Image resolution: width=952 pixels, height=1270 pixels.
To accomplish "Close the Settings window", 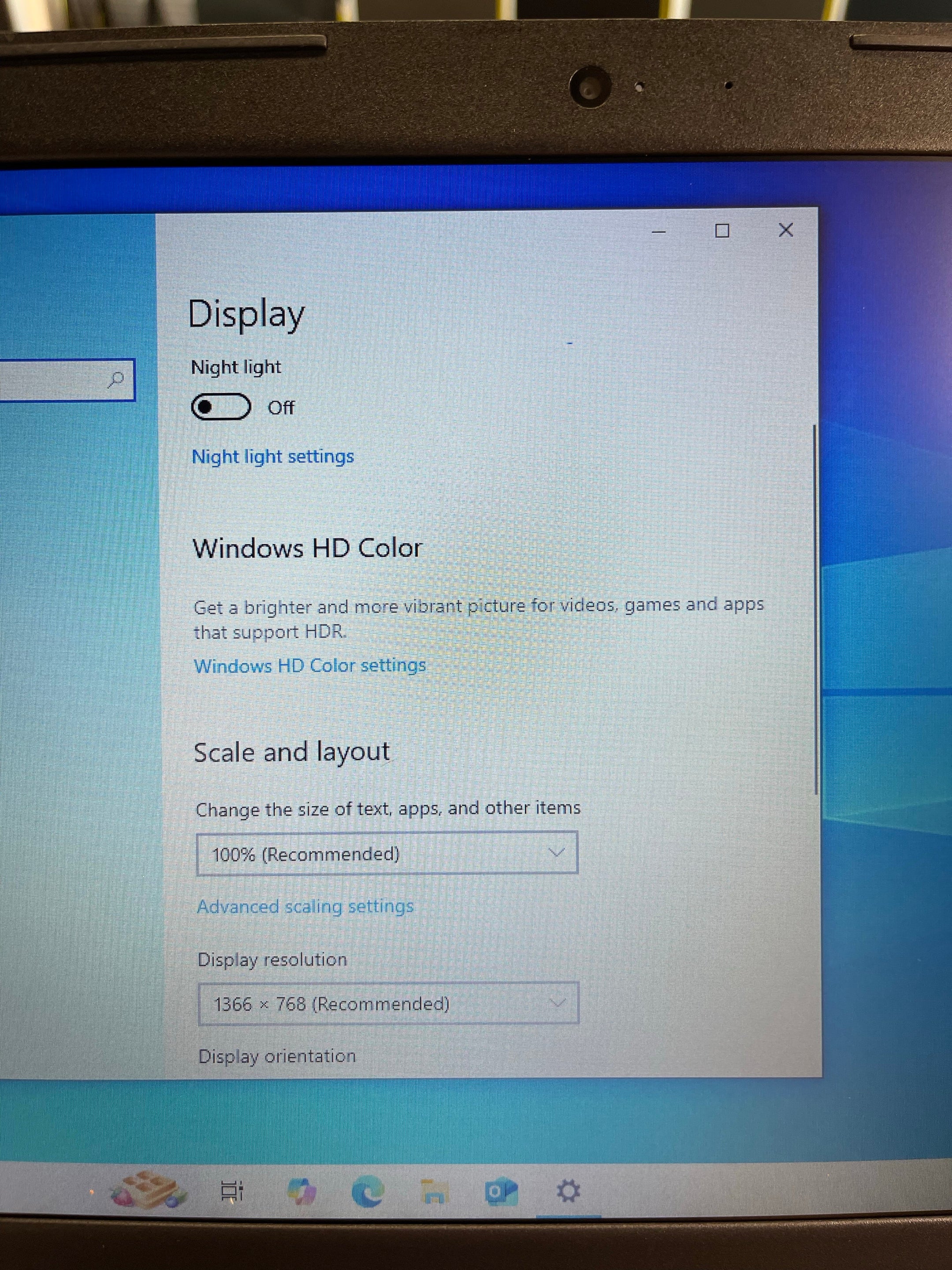I will (786, 230).
